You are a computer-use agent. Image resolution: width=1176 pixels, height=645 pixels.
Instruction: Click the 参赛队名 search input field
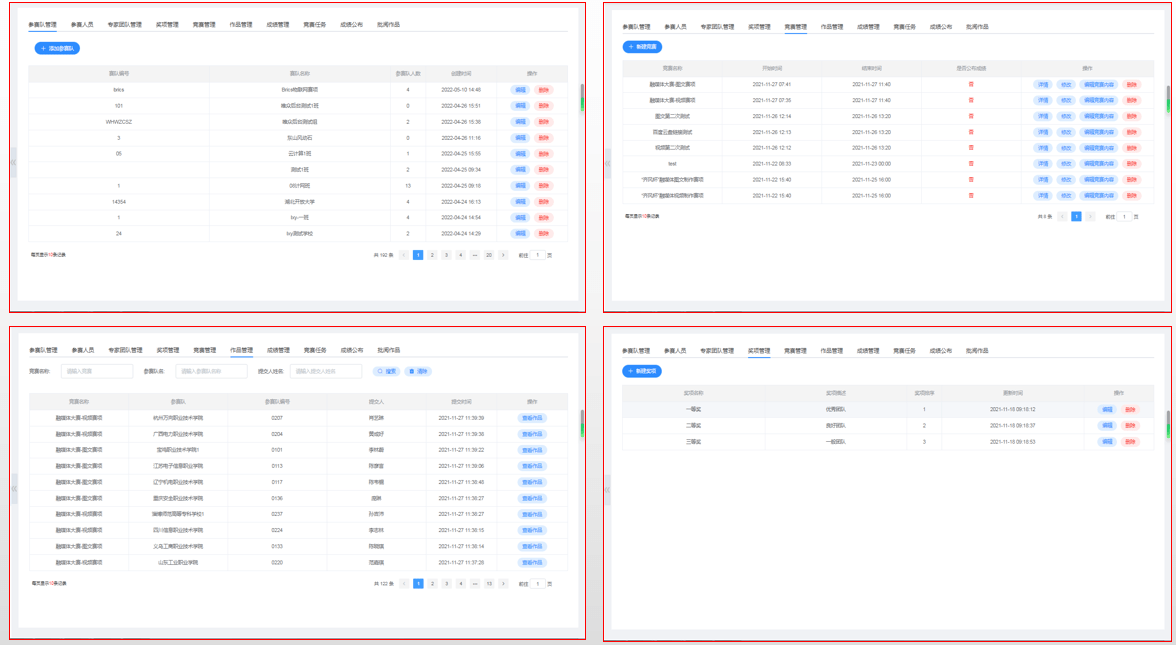click(212, 371)
